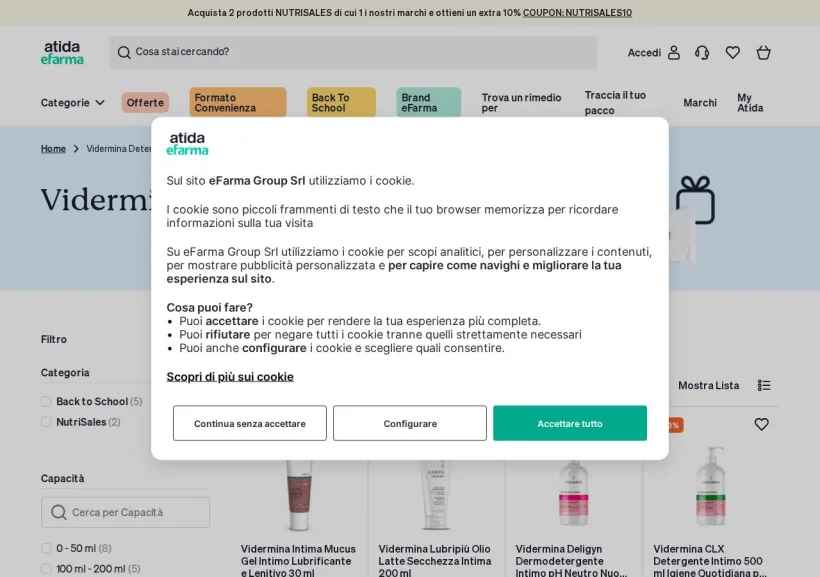Tick the NutriSales category checkbox
820x577 pixels.
46,422
